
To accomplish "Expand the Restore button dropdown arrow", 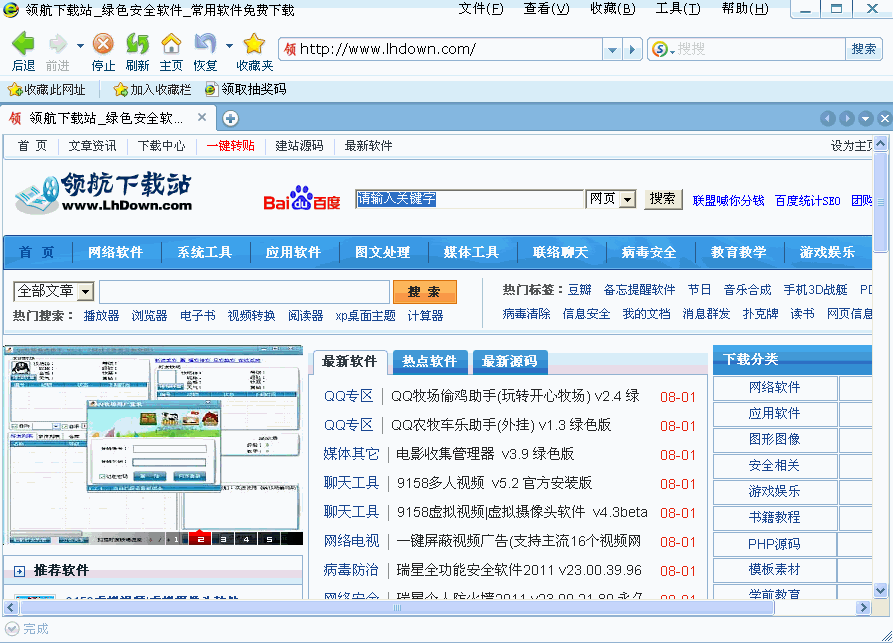I will tap(229, 46).
